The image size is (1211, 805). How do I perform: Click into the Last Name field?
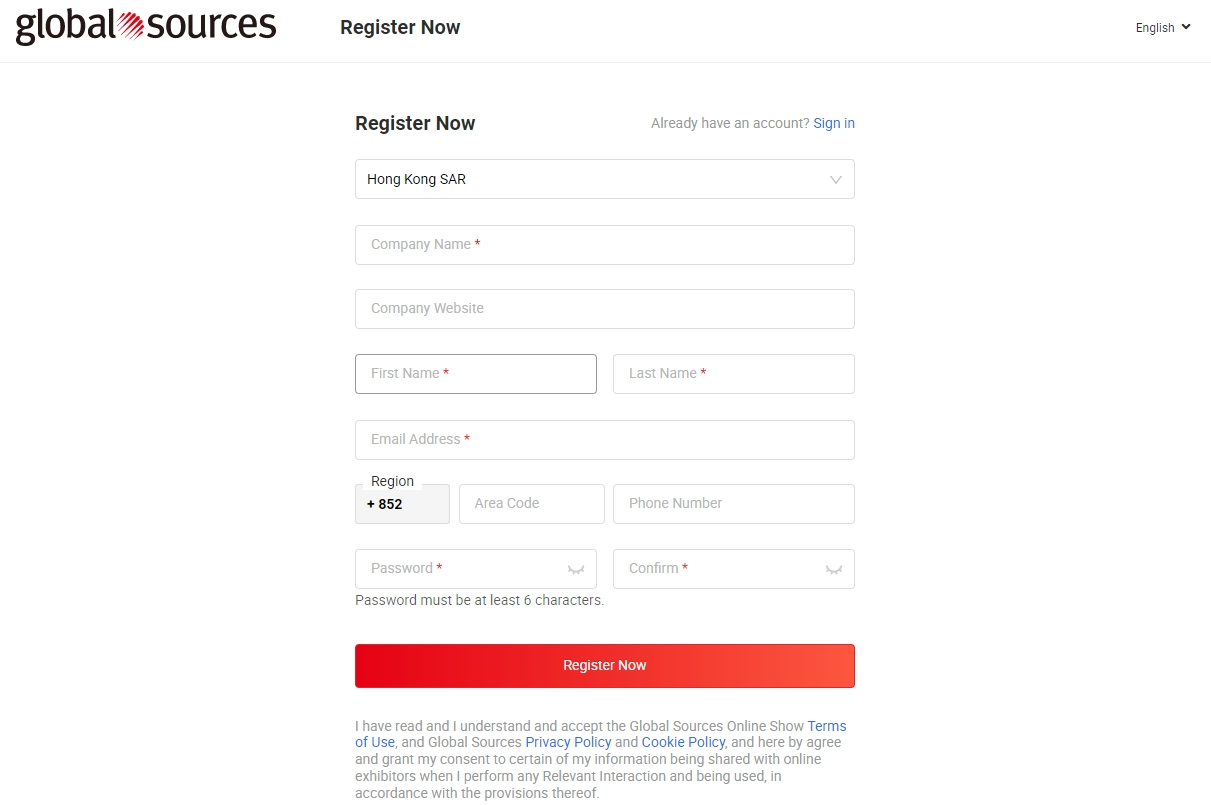pos(733,374)
